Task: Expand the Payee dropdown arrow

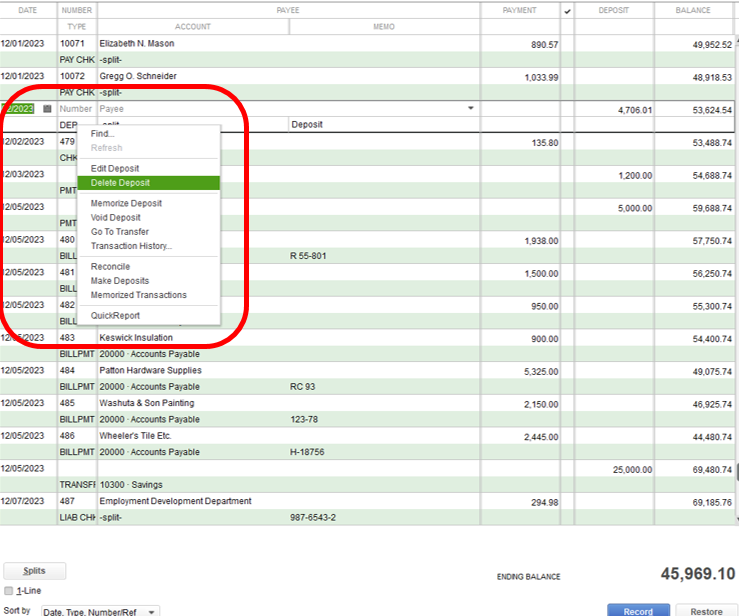Action: click(470, 108)
